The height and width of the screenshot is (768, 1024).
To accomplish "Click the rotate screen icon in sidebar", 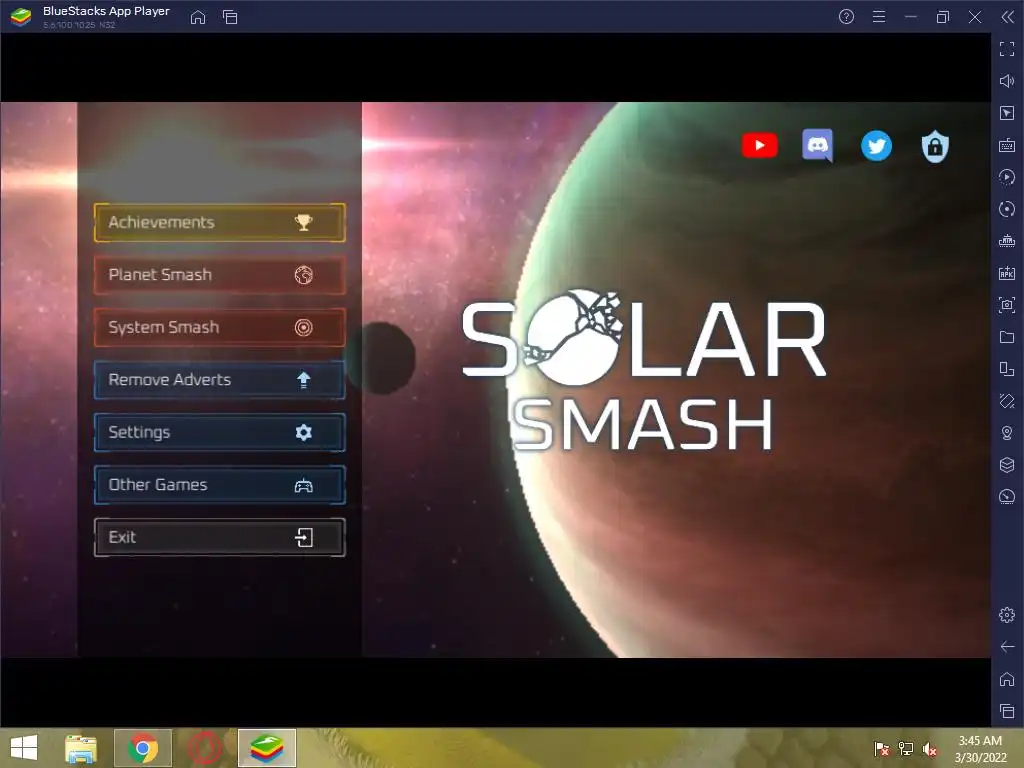I will coord(1007,369).
